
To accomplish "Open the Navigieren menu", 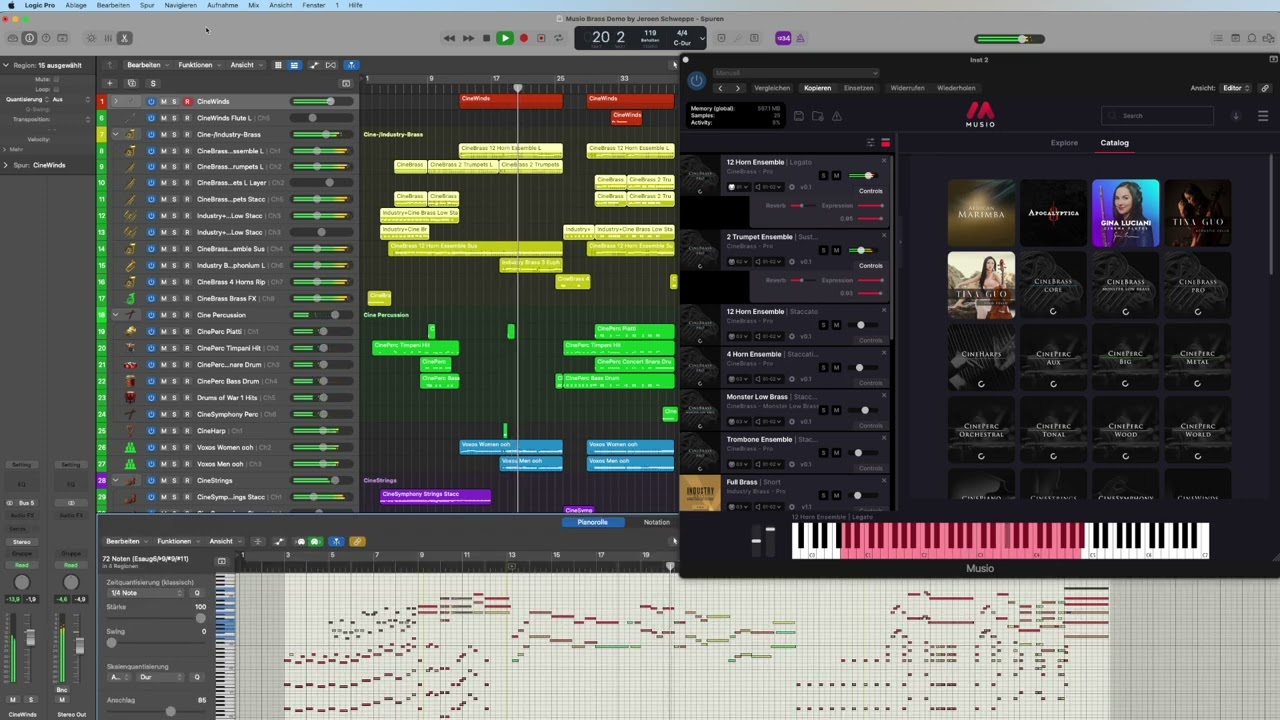I will [181, 5].
